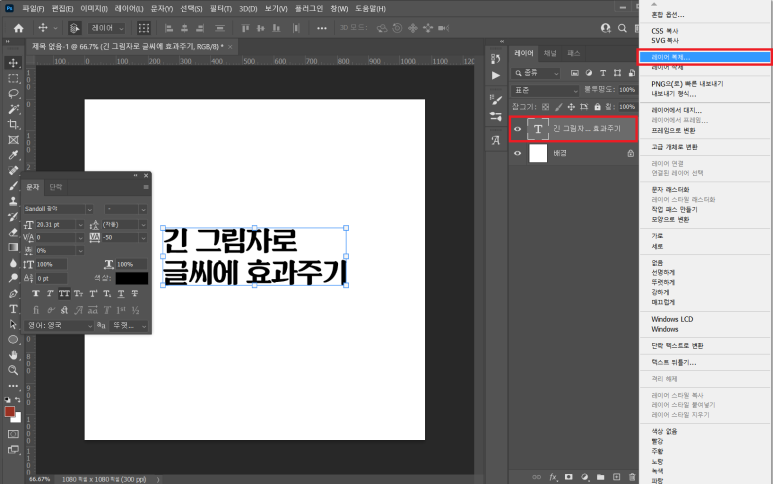Click the Home icon in options bar
The height and width of the screenshot is (484, 773).
point(19,28)
